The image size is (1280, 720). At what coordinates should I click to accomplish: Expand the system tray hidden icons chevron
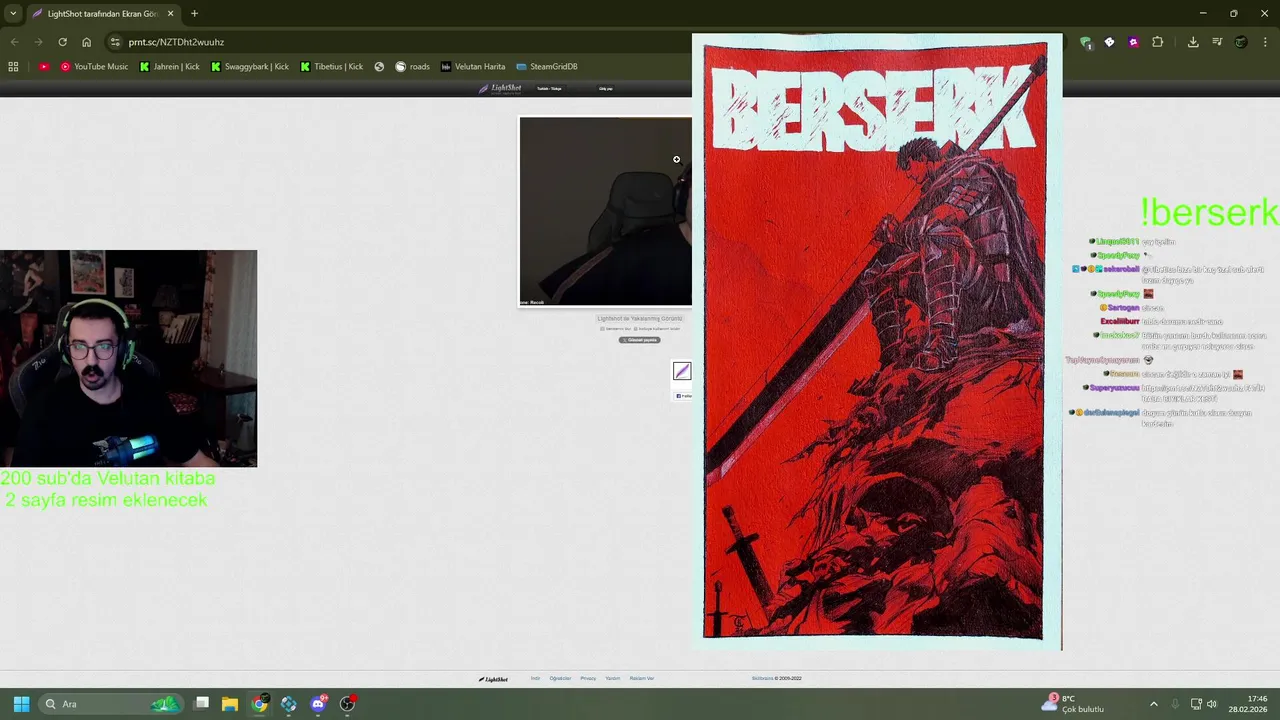[x=1153, y=704]
